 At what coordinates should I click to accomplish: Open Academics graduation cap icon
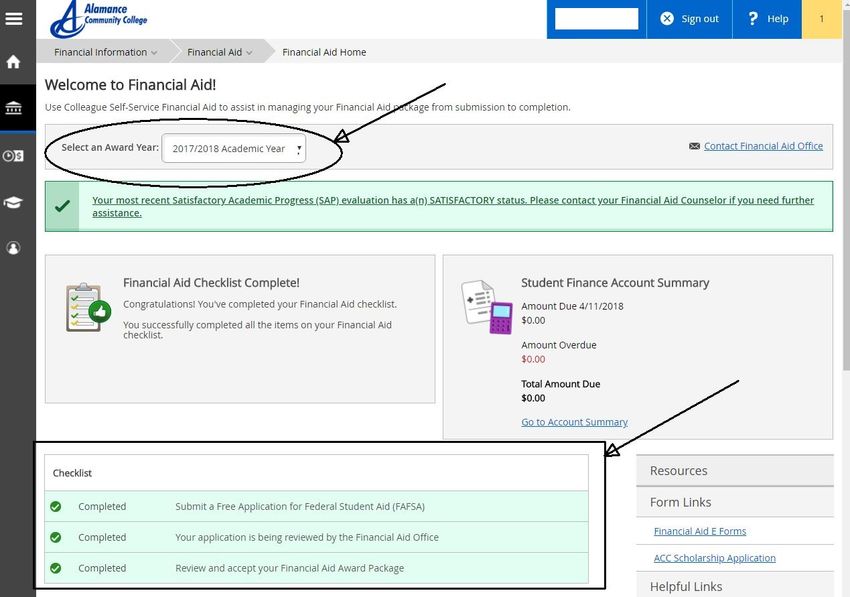(x=13, y=202)
